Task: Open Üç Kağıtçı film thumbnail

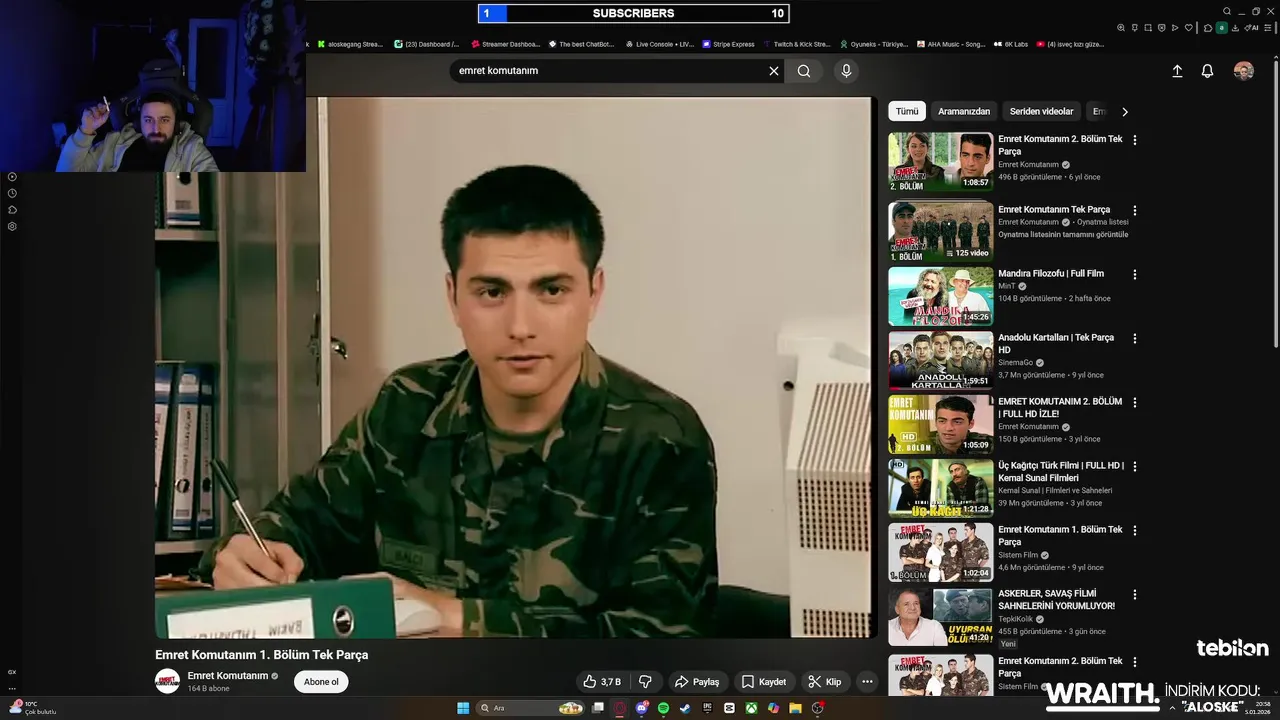Action: pyautogui.click(x=941, y=488)
